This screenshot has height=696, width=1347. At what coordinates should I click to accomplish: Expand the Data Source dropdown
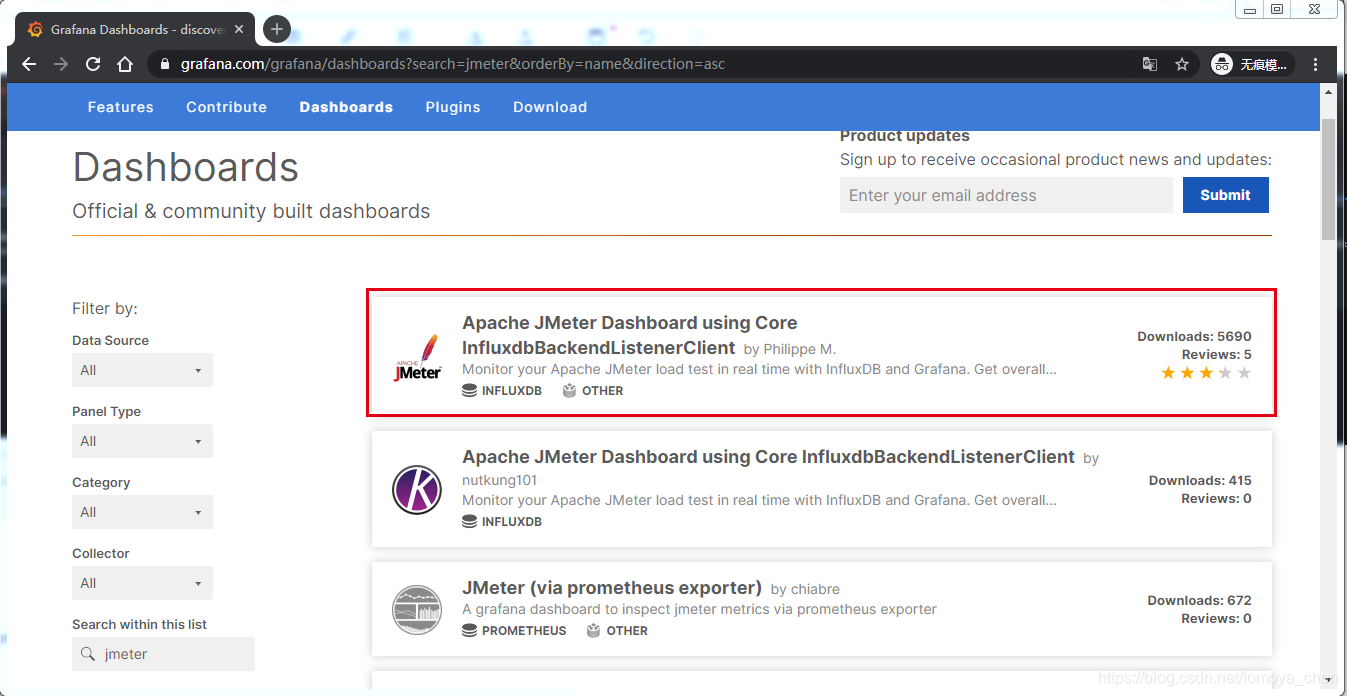click(x=142, y=370)
